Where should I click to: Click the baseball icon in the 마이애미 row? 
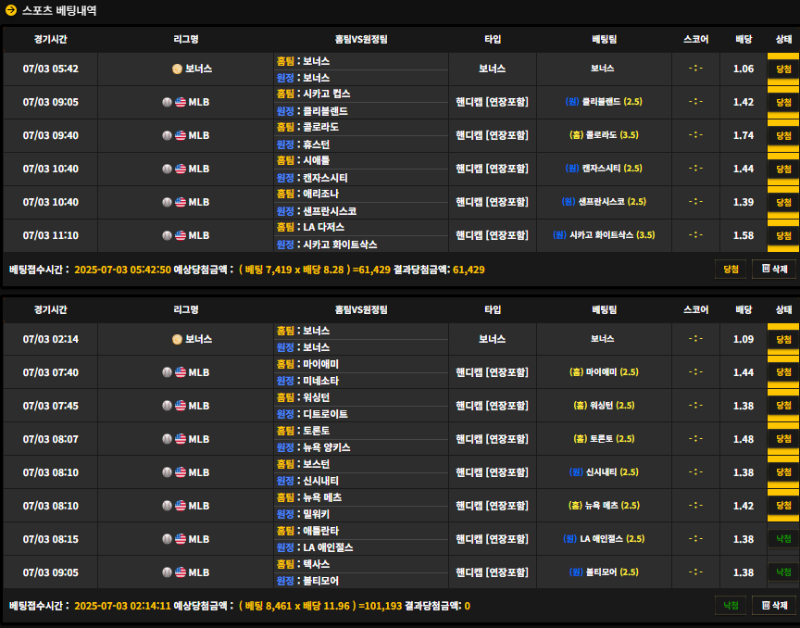pos(167,372)
